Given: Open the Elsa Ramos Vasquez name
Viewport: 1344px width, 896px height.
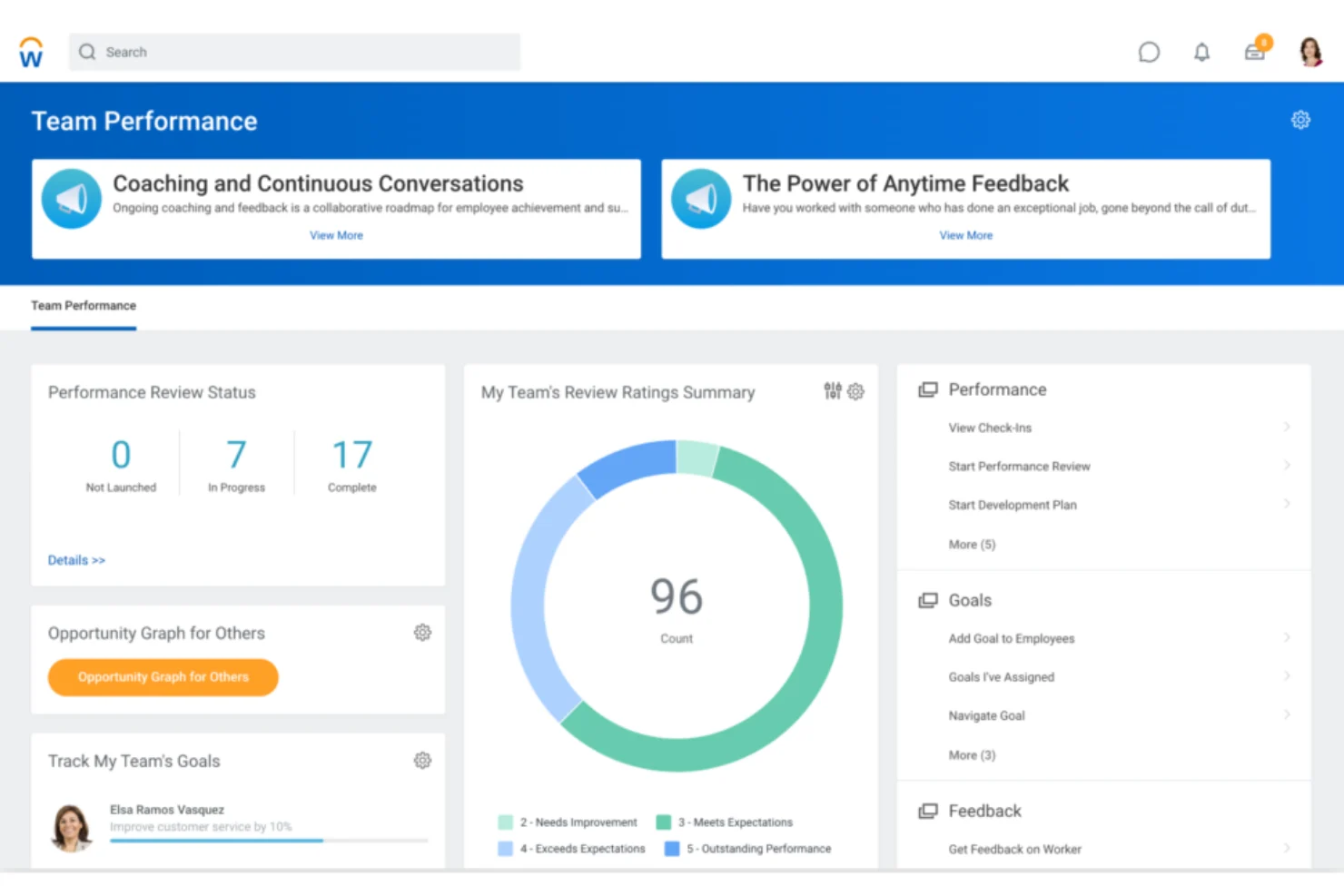Looking at the screenshot, I should pyautogui.click(x=167, y=810).
